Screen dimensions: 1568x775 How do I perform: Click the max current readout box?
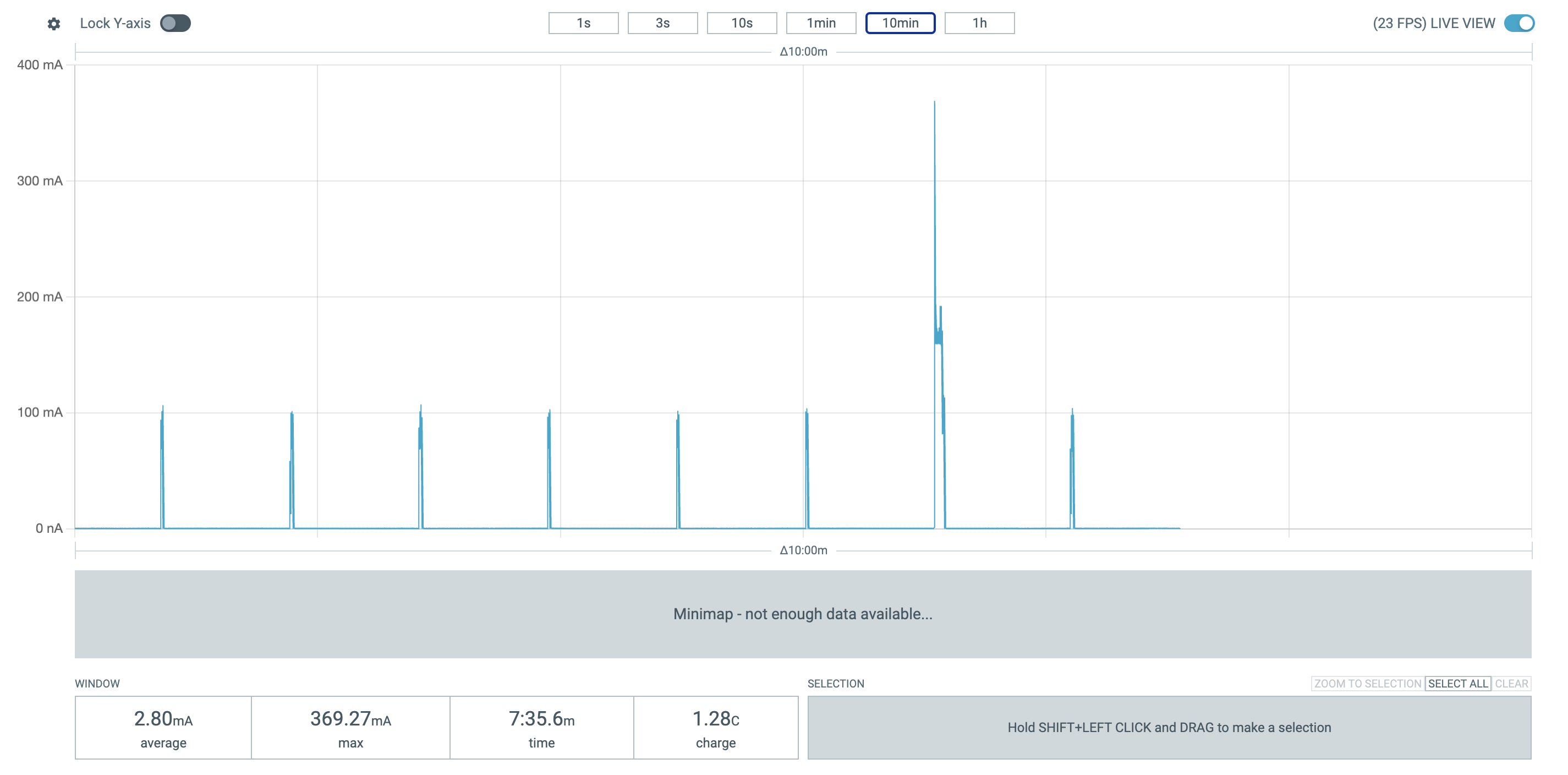click(x=350, y=728)
